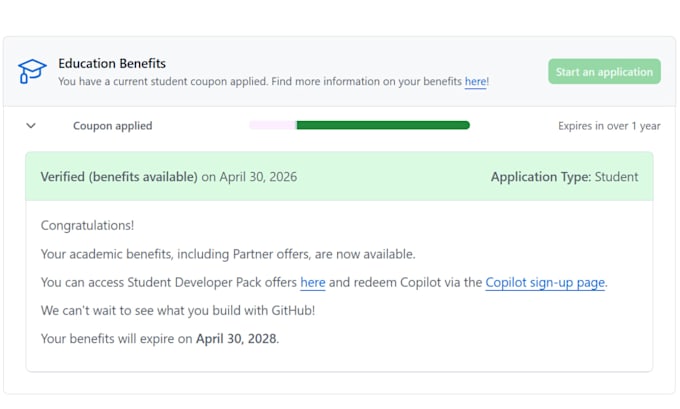Click the 'Education Benefits' heading
The height and width of the screenshot is (409, 680).
coord(112,63)
